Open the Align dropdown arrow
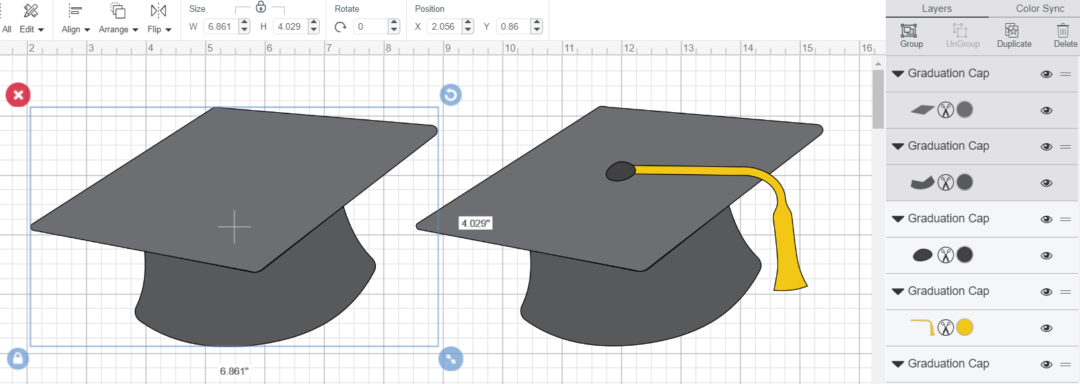Image resolution: width=1080 pixels, height=384 pixels. coord(87,30)
